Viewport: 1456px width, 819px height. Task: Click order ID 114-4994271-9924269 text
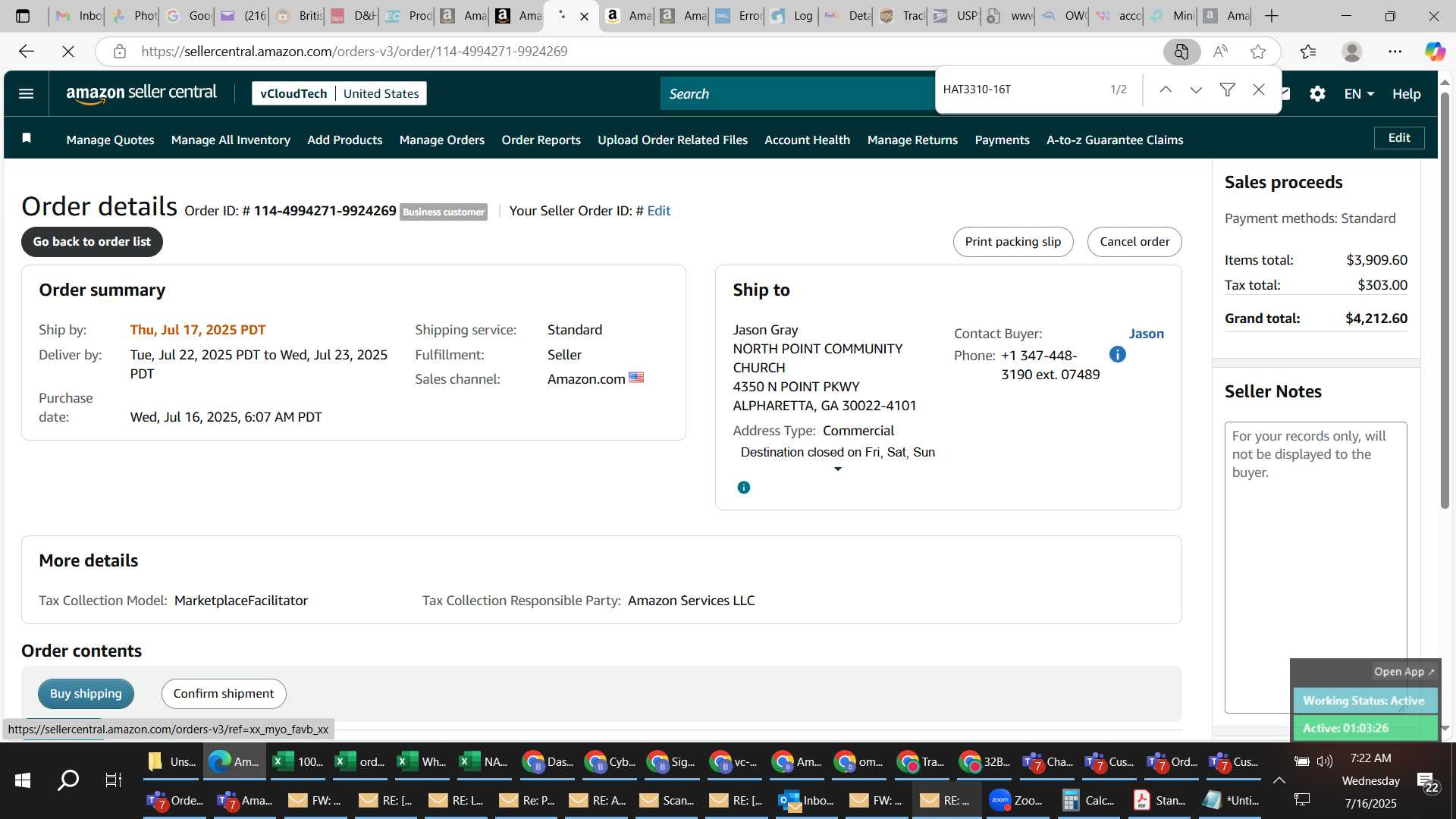click(325, 211)
